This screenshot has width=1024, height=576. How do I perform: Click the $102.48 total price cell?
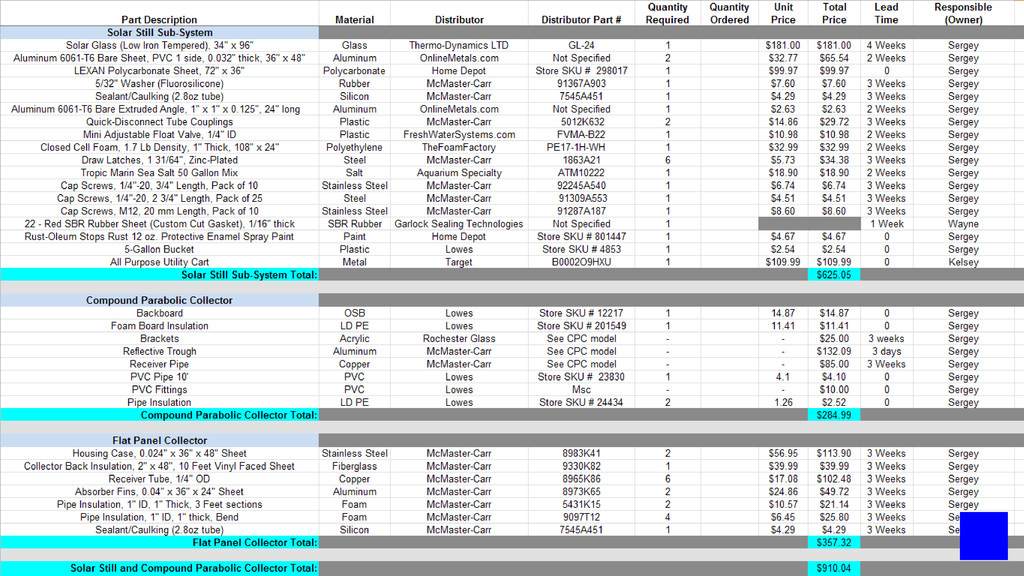[x=834, y=479]
